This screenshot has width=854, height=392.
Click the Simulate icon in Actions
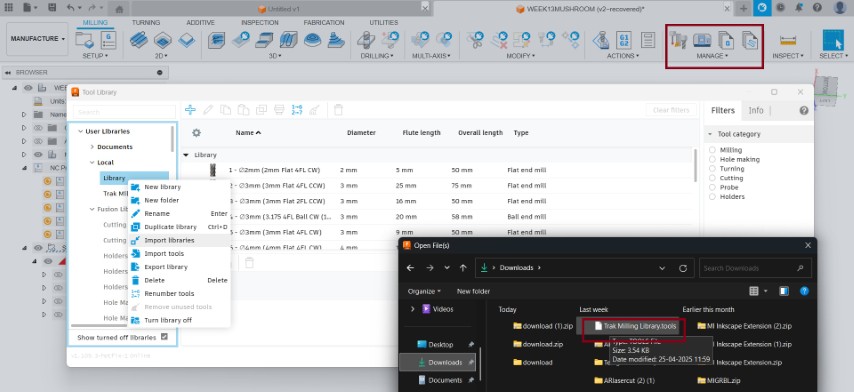[x=601, y=39]
